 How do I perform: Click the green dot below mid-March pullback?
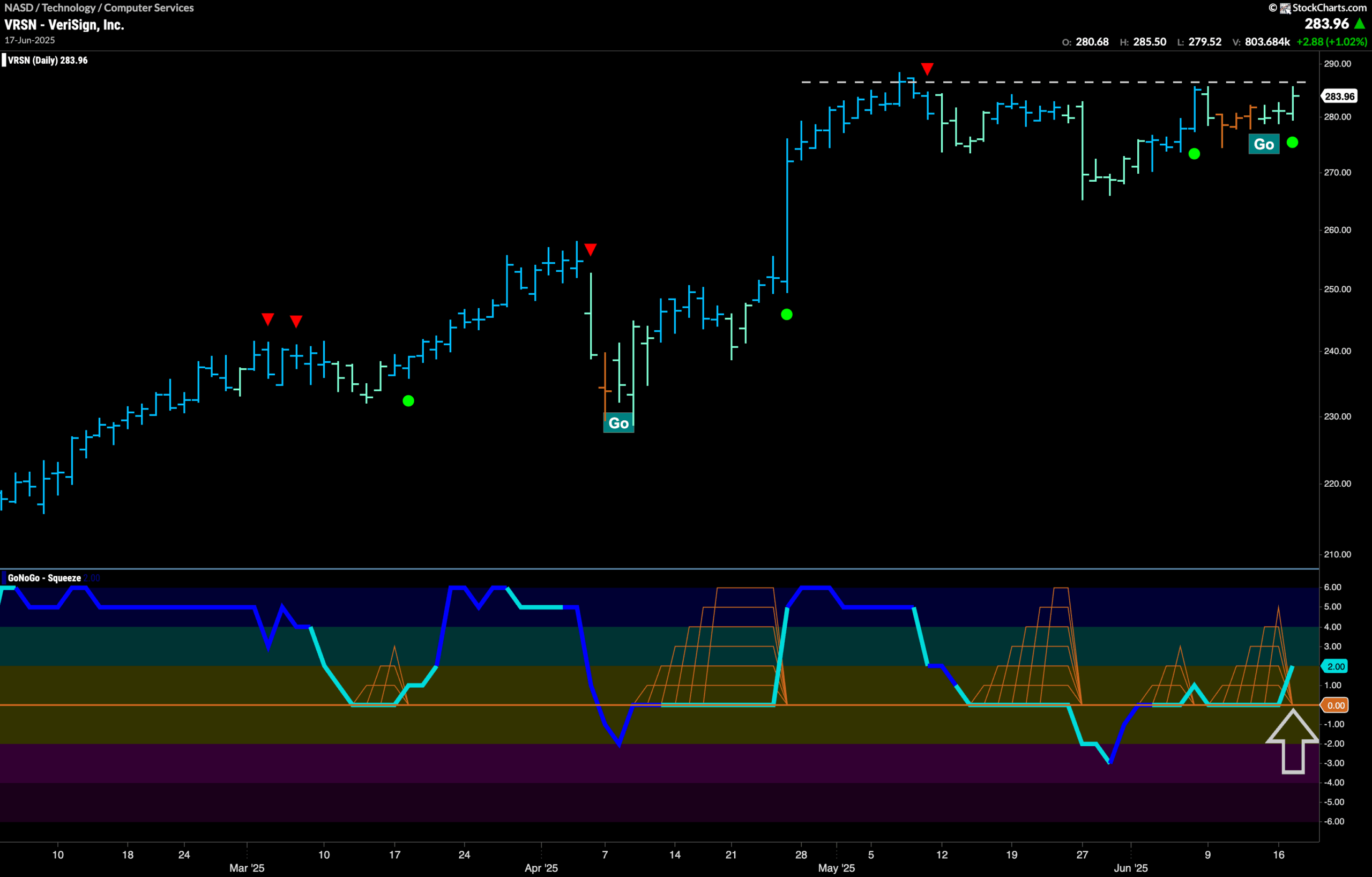(408, 400)
